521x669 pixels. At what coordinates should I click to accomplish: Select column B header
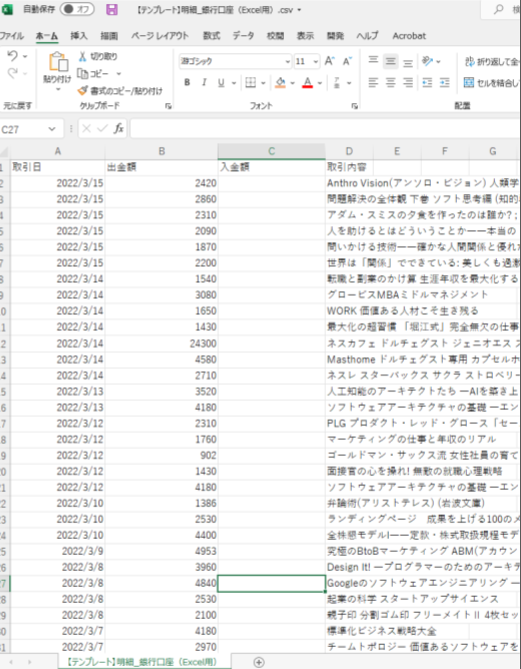[x=162, y=151]
